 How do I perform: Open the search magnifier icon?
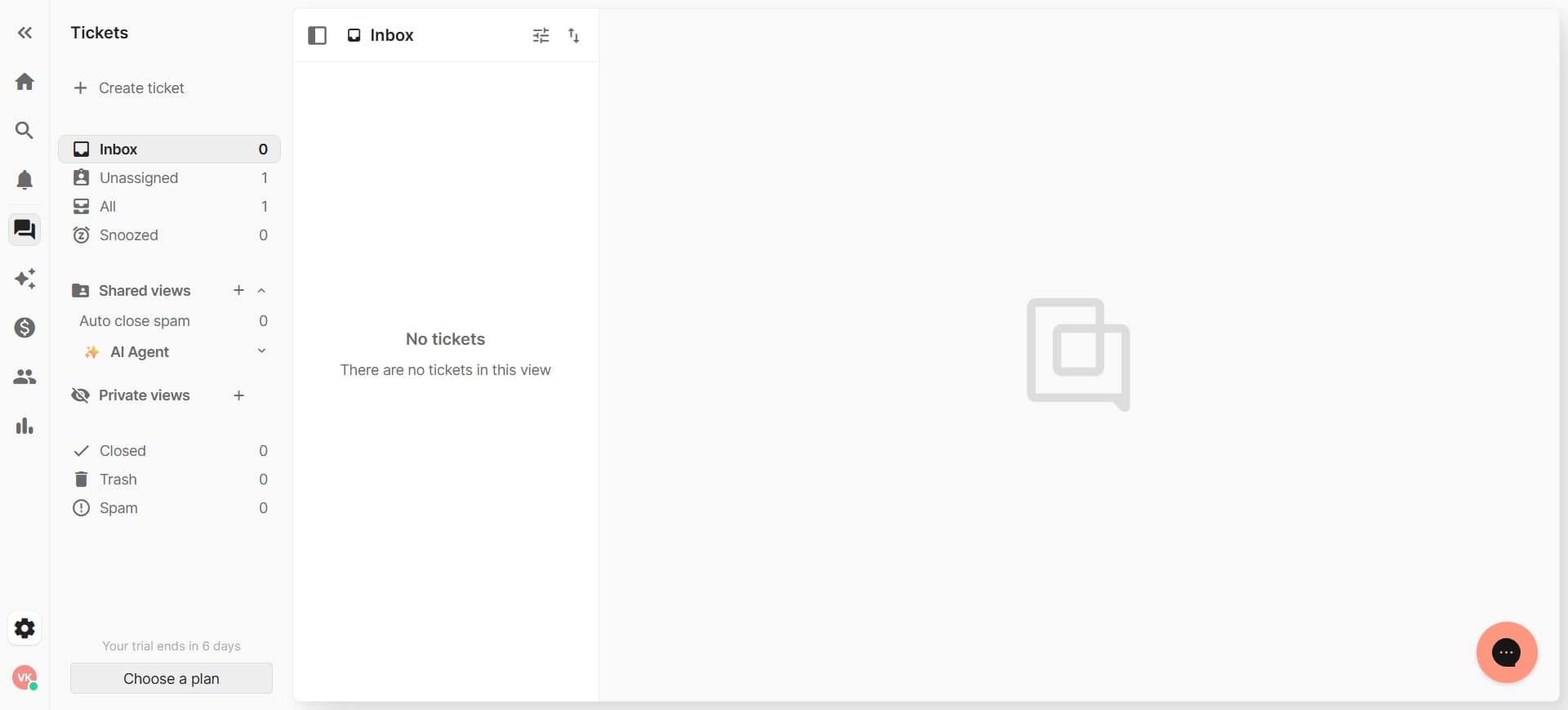click(x=24, y=131)
